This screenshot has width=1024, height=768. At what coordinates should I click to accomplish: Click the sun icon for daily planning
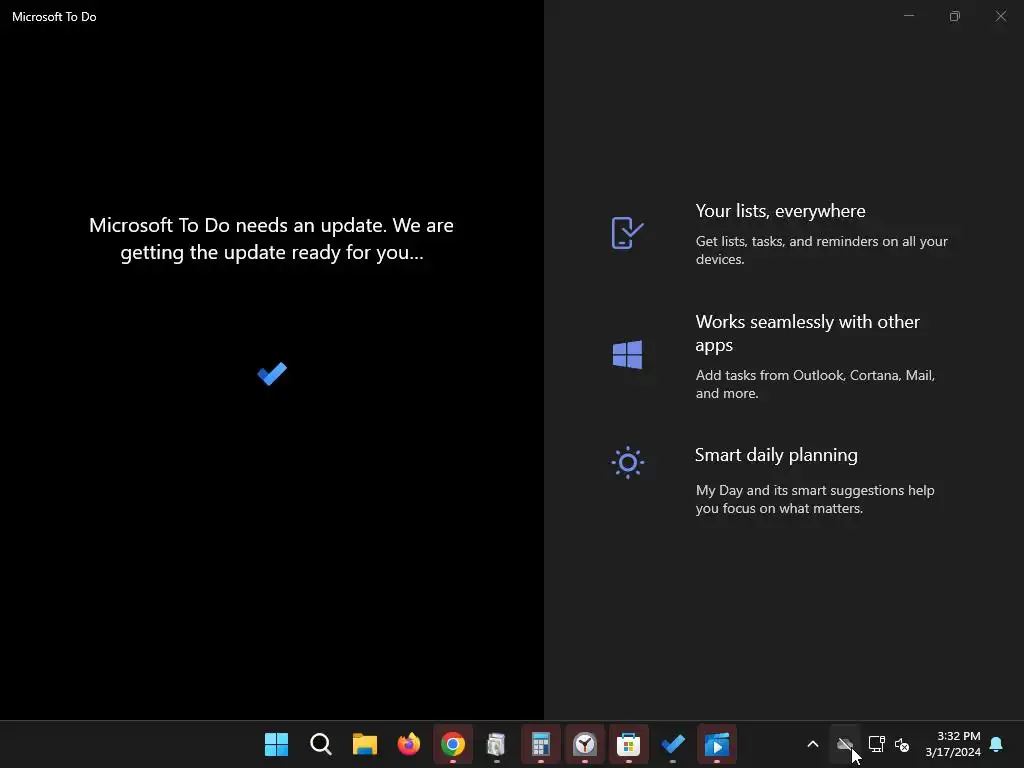pyautogui.click(x=628, y=462)
